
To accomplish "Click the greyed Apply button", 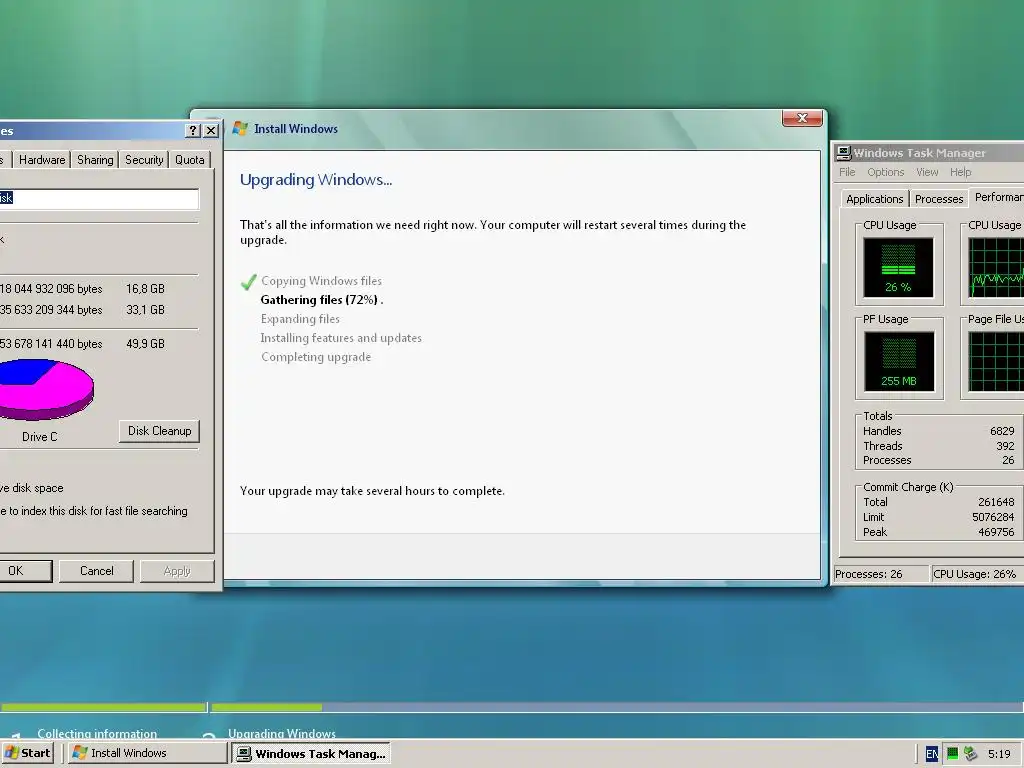I will pyautogui.click(x=177, y=571).
